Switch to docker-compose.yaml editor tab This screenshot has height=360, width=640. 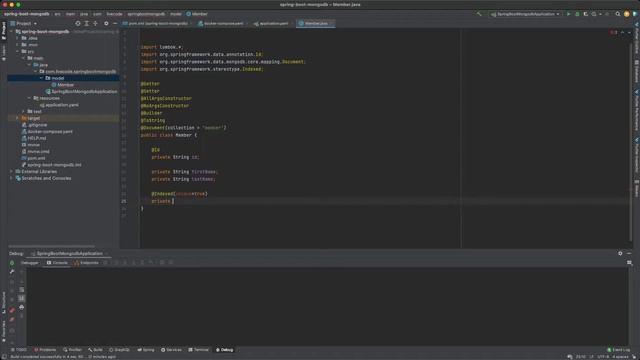coord(222,24)
